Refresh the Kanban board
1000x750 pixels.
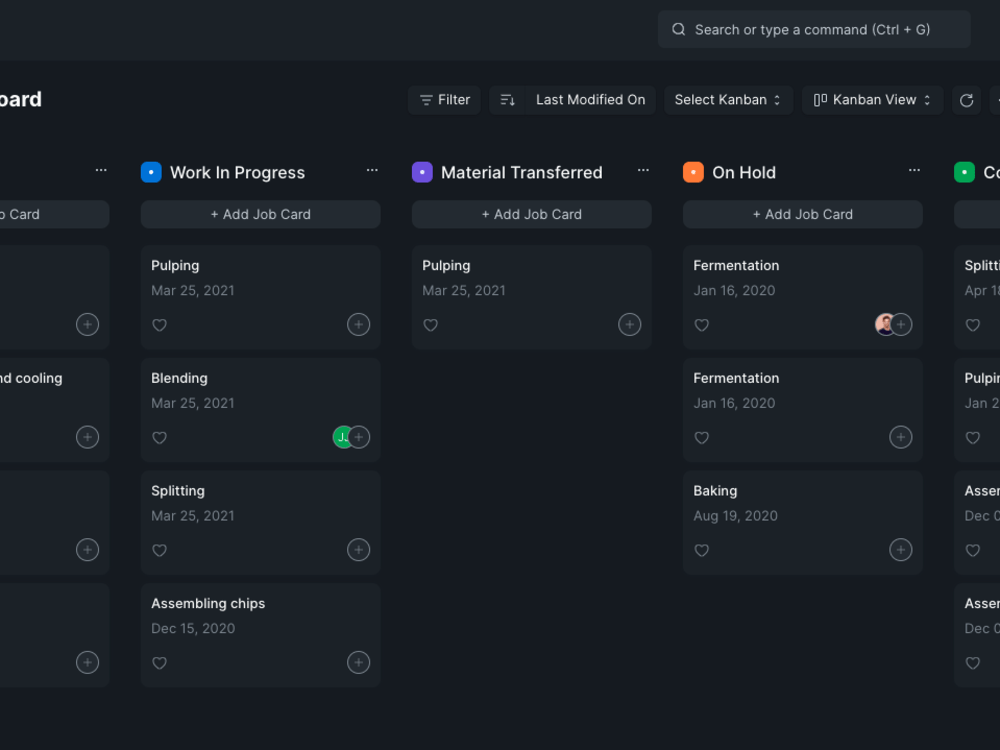pyautogui.click(x=966, y=100)
